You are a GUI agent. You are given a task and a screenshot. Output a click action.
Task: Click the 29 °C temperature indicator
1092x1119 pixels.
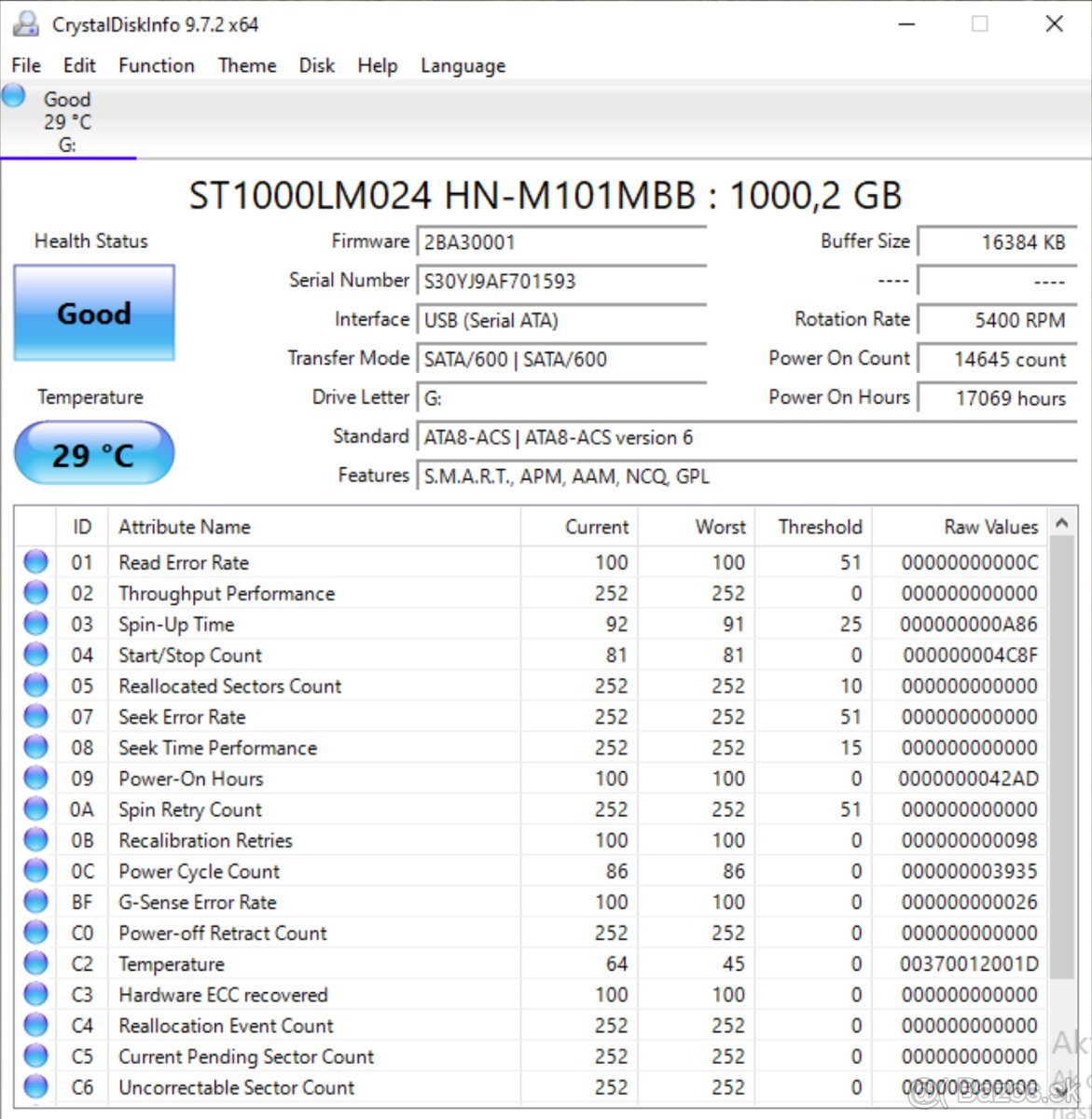(93, 454)
